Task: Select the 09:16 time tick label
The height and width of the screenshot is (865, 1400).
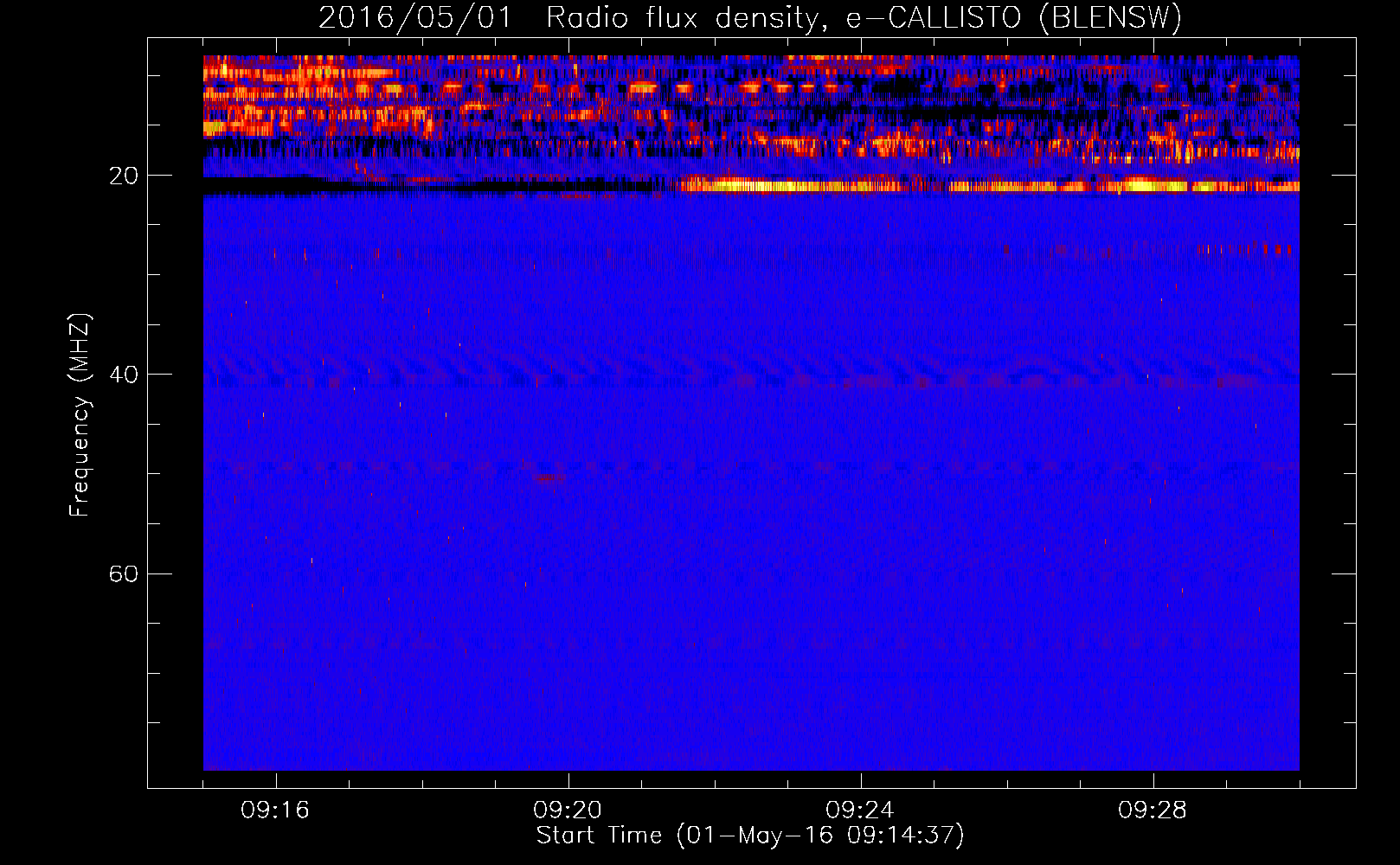Action: click(275, 811)
